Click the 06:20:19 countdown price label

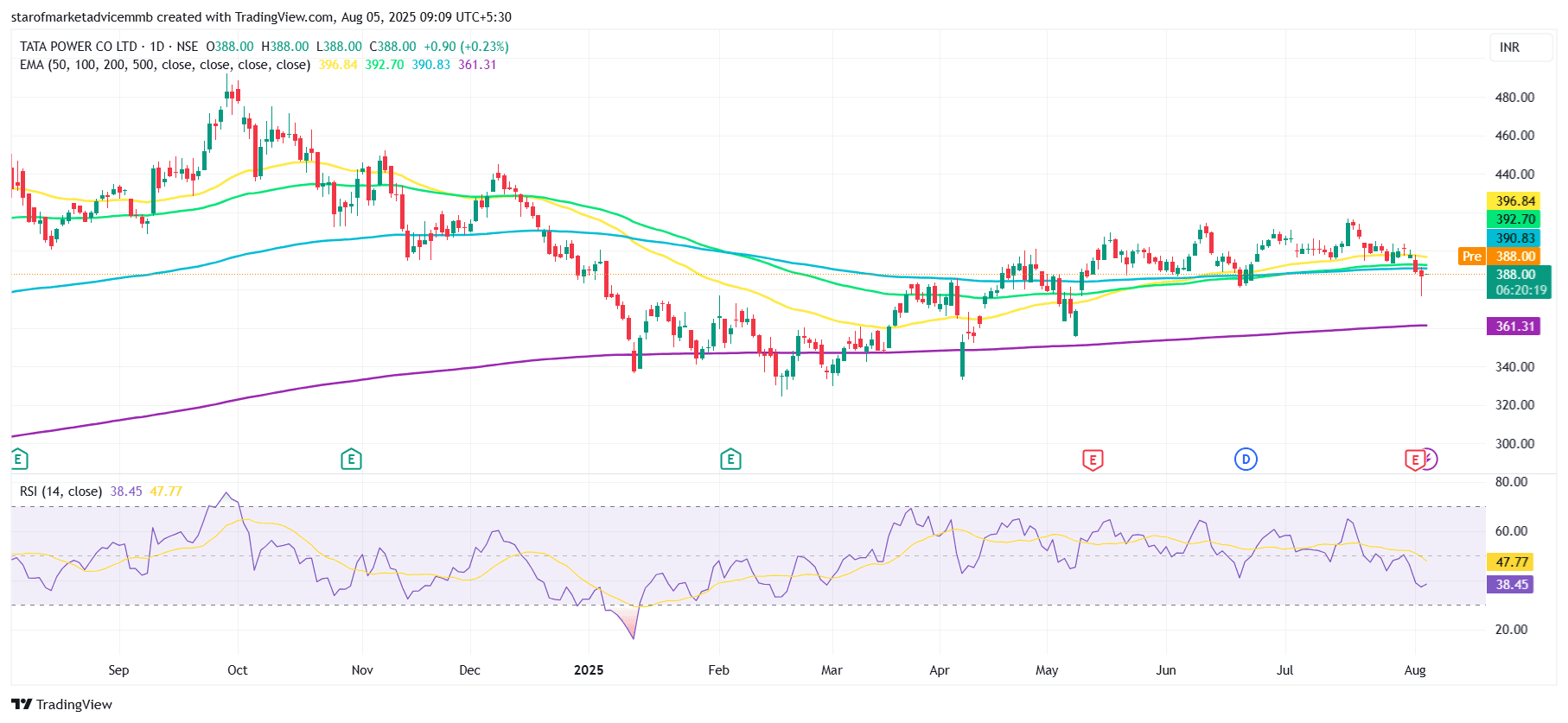click(x=1520, y=290)
